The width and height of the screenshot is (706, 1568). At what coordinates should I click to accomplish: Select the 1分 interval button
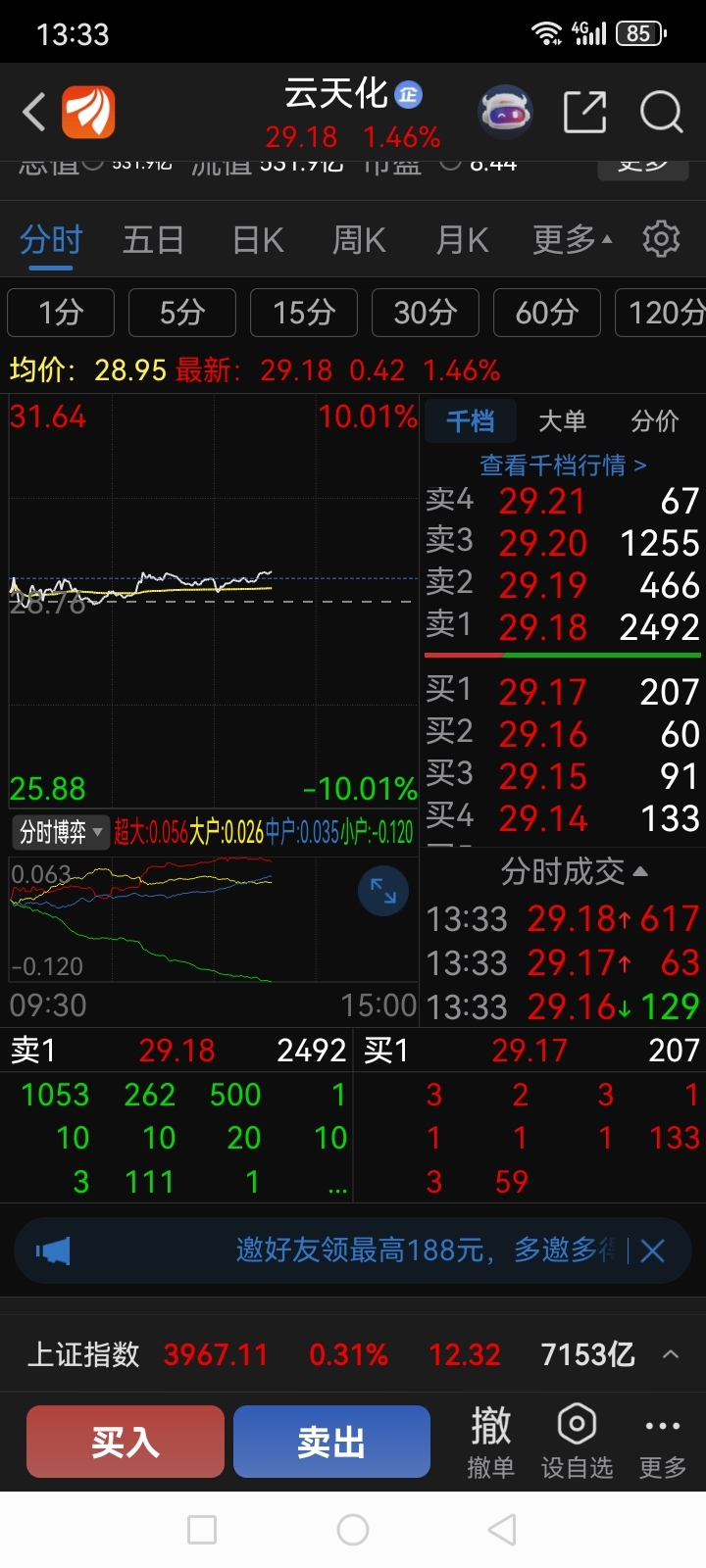(61, 313)
